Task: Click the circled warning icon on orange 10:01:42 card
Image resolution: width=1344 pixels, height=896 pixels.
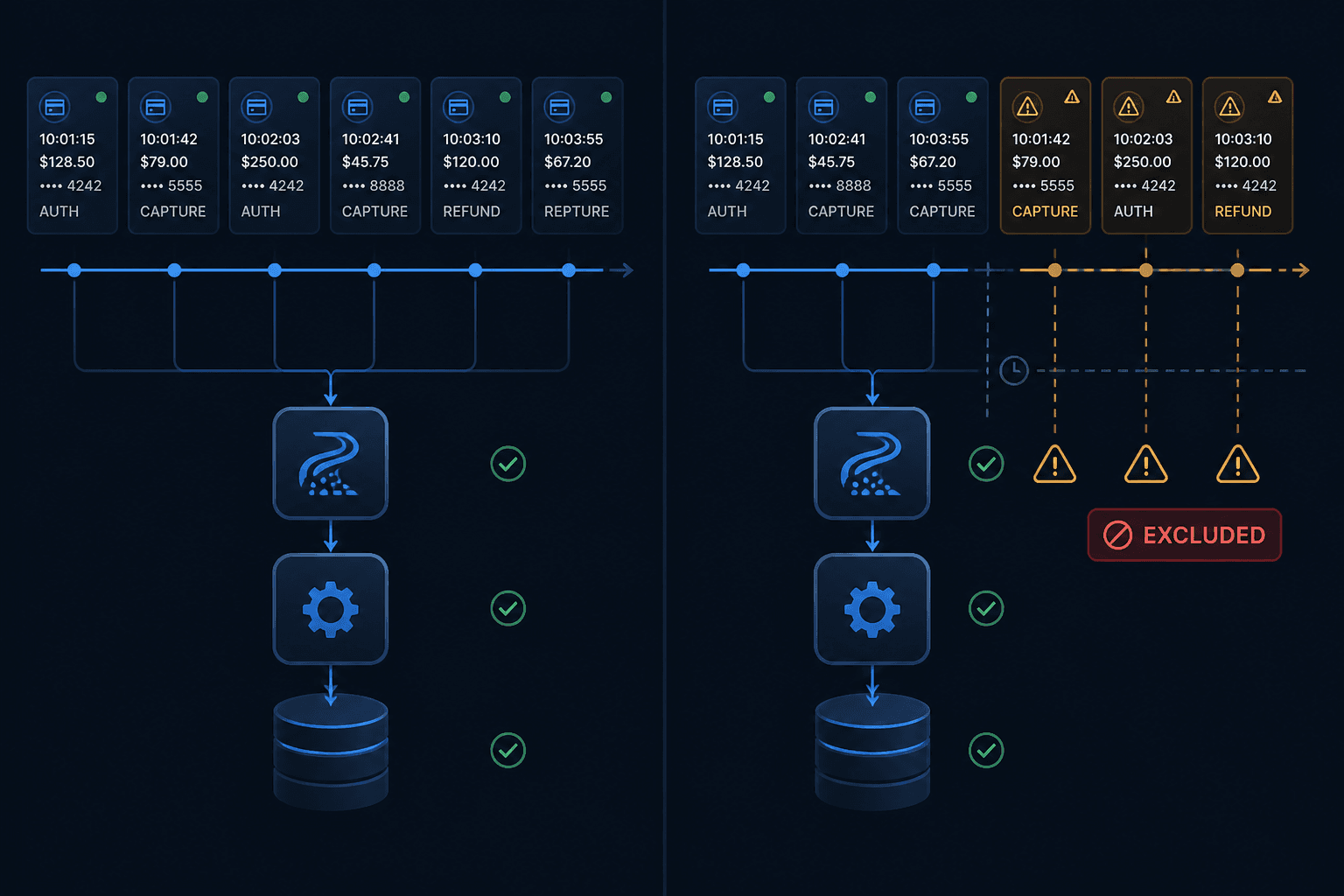Action: [1027, 107]
